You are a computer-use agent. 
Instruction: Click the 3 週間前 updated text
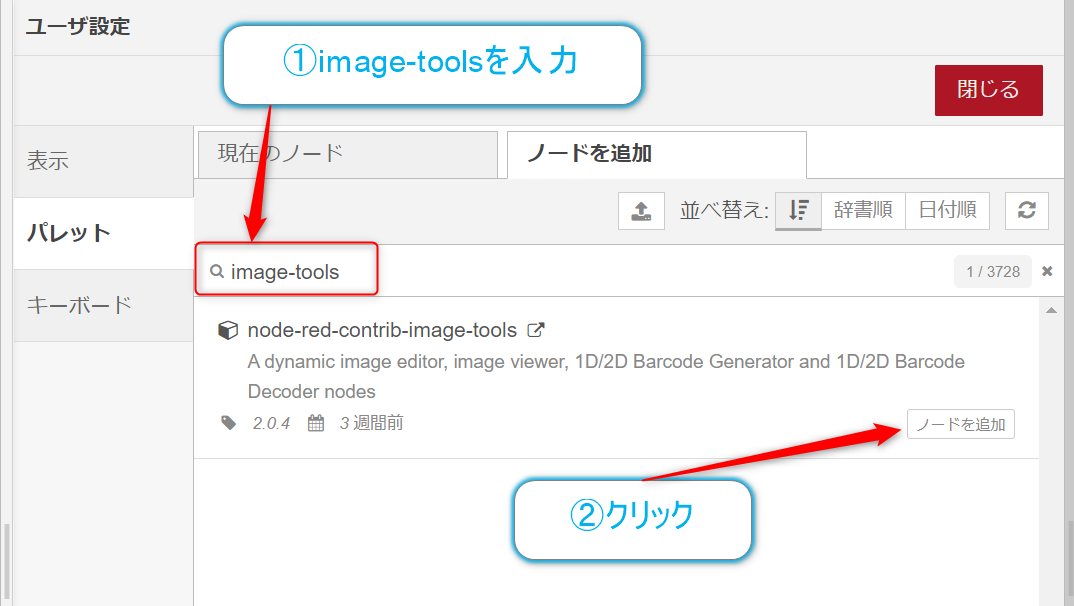click(371, 423)
